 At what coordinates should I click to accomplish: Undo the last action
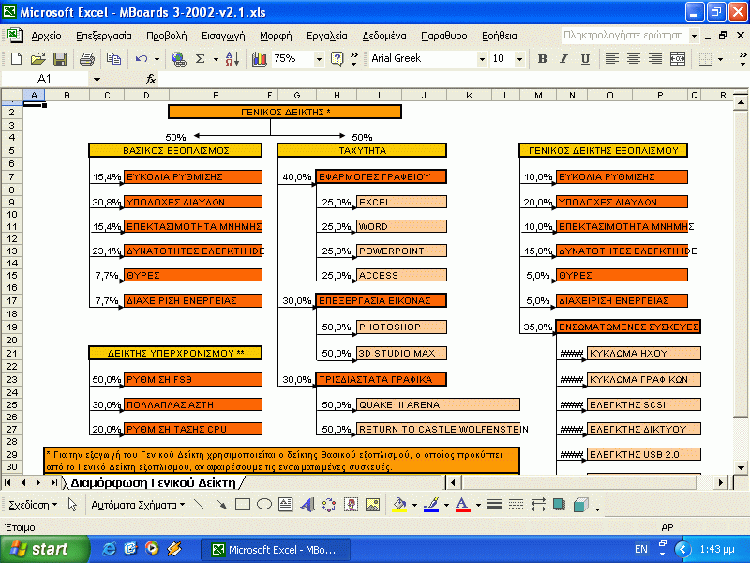pos(141,59)
